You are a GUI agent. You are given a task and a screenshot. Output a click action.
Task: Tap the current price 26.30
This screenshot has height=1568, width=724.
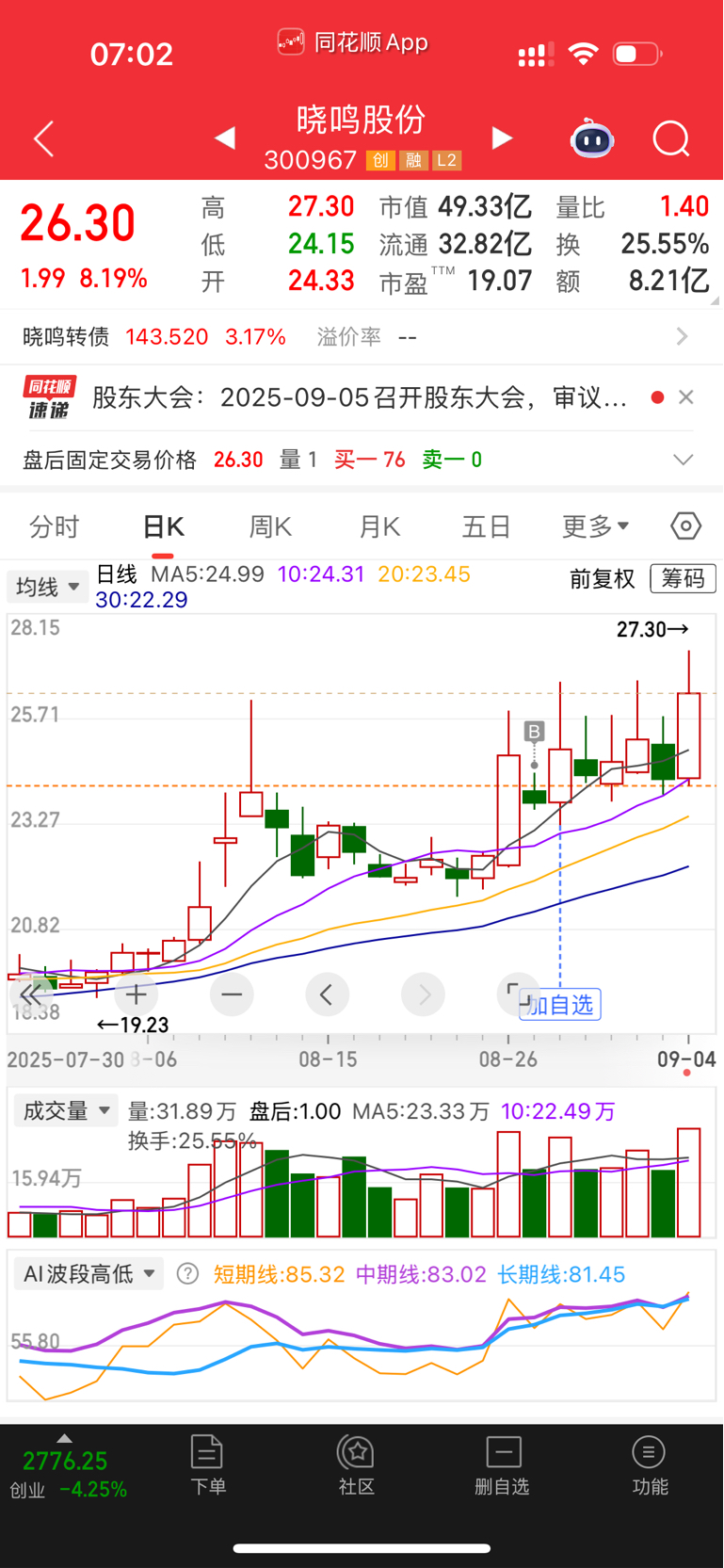pyautogui.click(x=78, y=224)
